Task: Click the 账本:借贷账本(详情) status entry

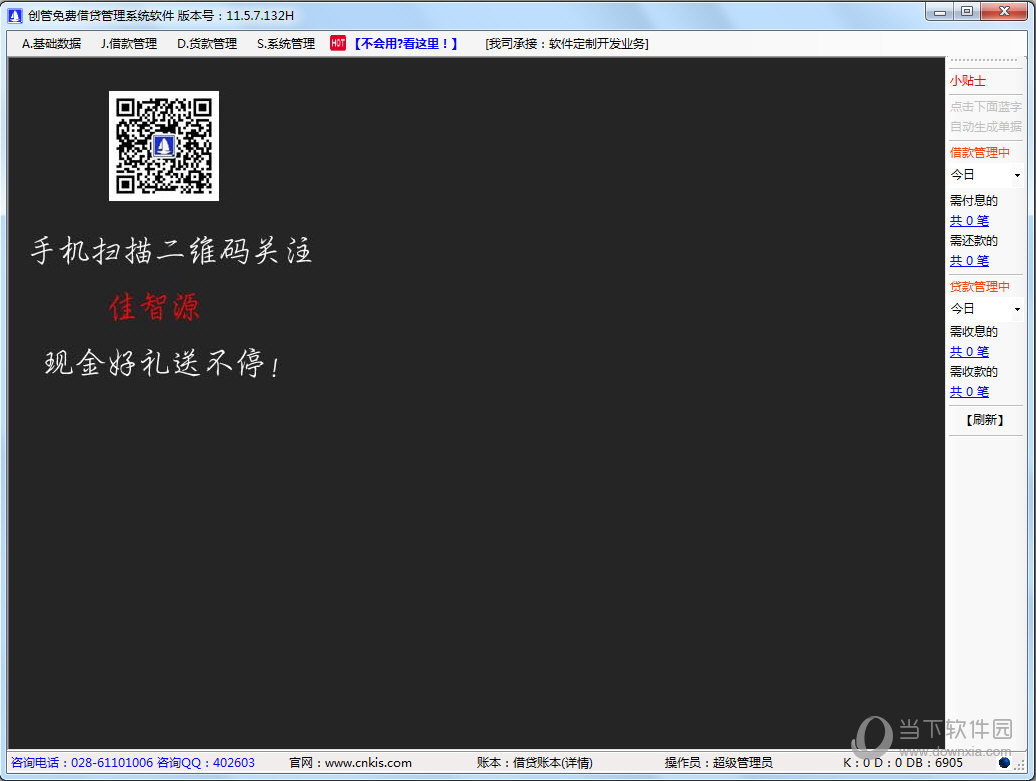Action: click(535, 762)
